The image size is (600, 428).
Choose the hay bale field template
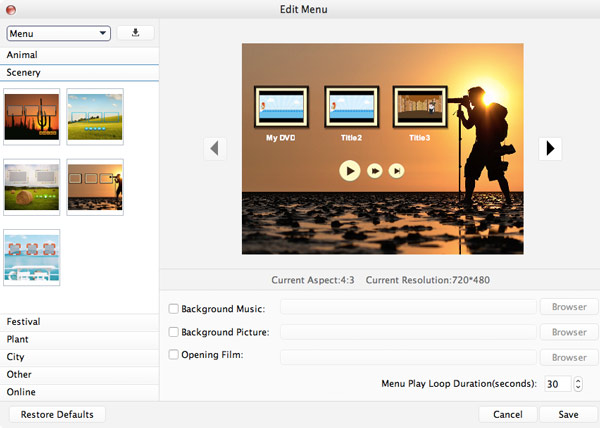[x=32, y=187]
